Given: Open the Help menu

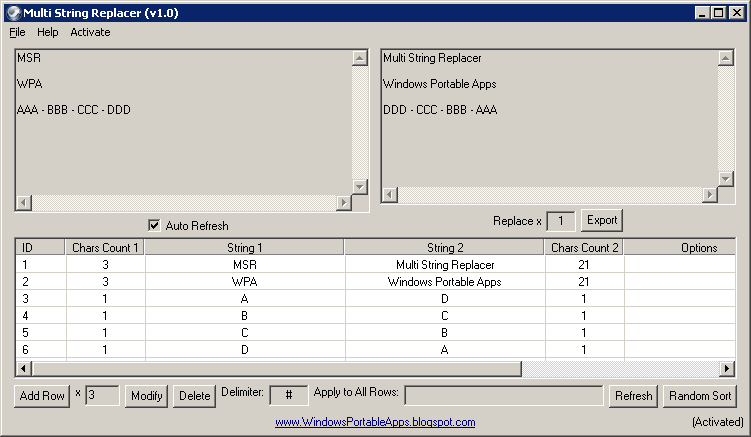Looking at the screenshot, I should pos(47,32).
